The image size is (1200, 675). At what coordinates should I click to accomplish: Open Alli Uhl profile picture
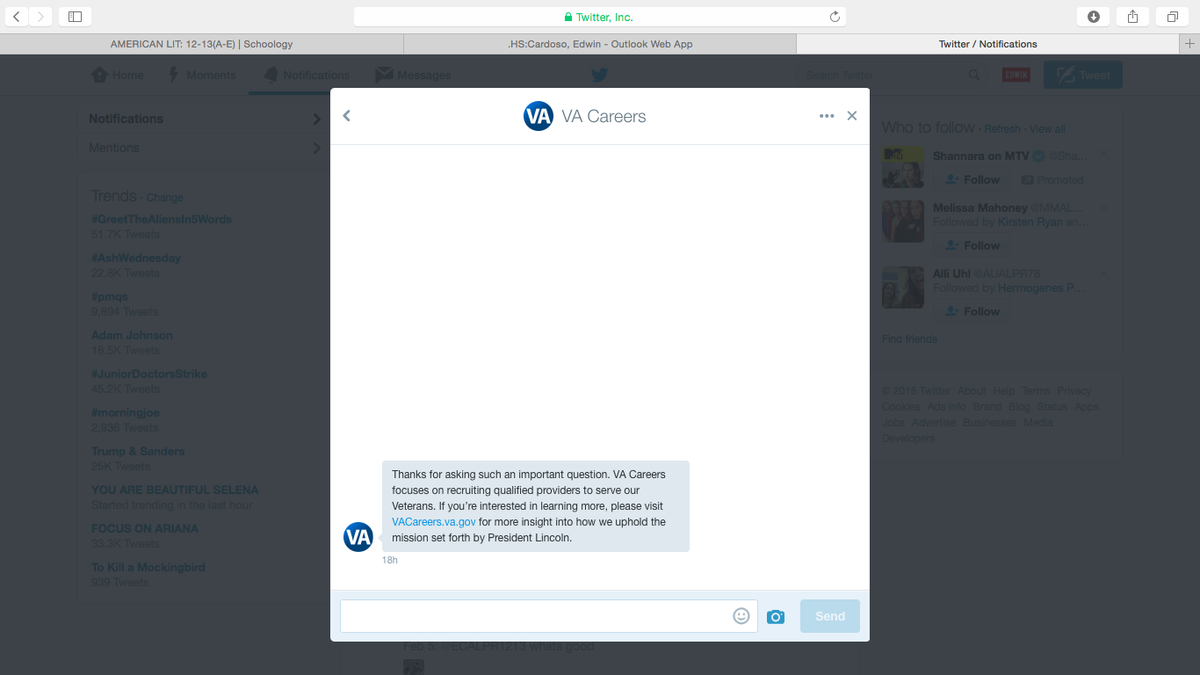pyautogui.click(x=902, y=287)
